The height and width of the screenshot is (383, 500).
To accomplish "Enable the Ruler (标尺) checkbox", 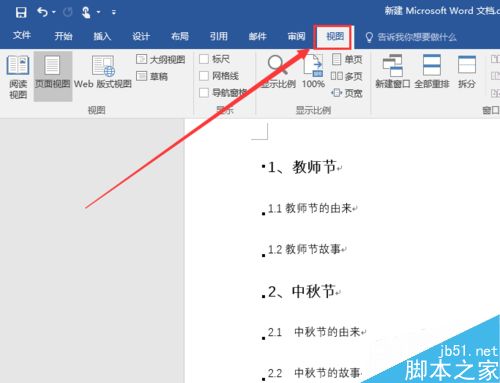I will pyautogui.click(x=204, y=59).
